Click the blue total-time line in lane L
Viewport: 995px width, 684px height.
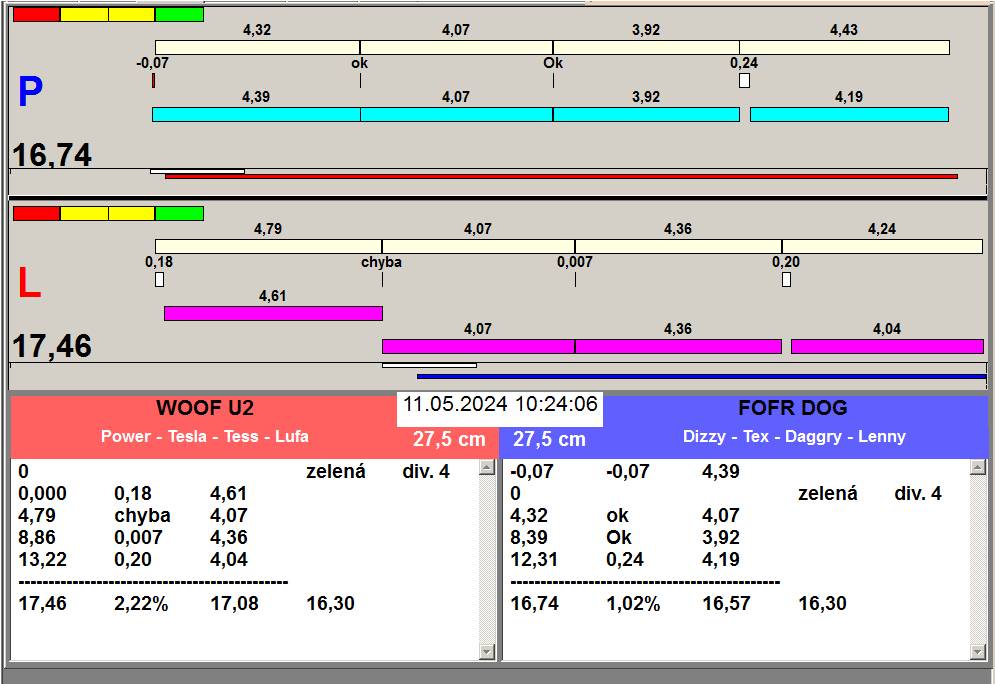tap(702, 376)
